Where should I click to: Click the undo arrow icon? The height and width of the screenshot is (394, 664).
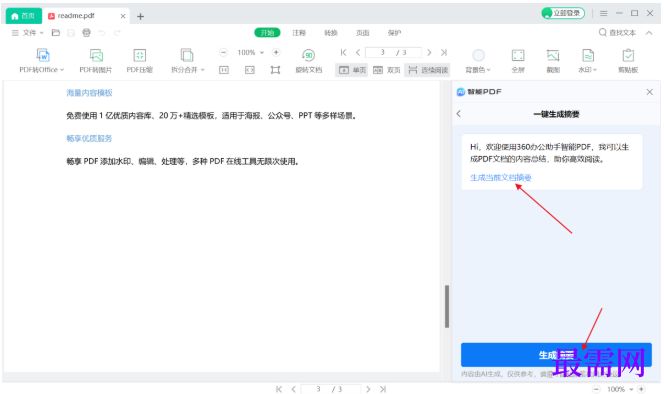coord(102,33)
